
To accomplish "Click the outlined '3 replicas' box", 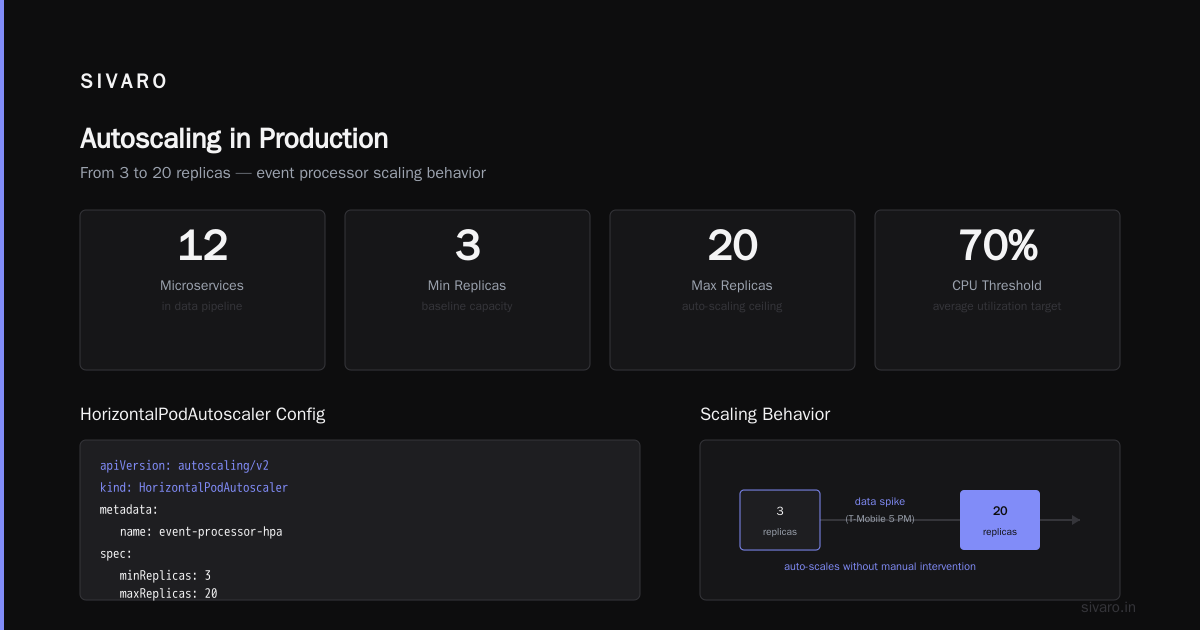I will [780, 520].
